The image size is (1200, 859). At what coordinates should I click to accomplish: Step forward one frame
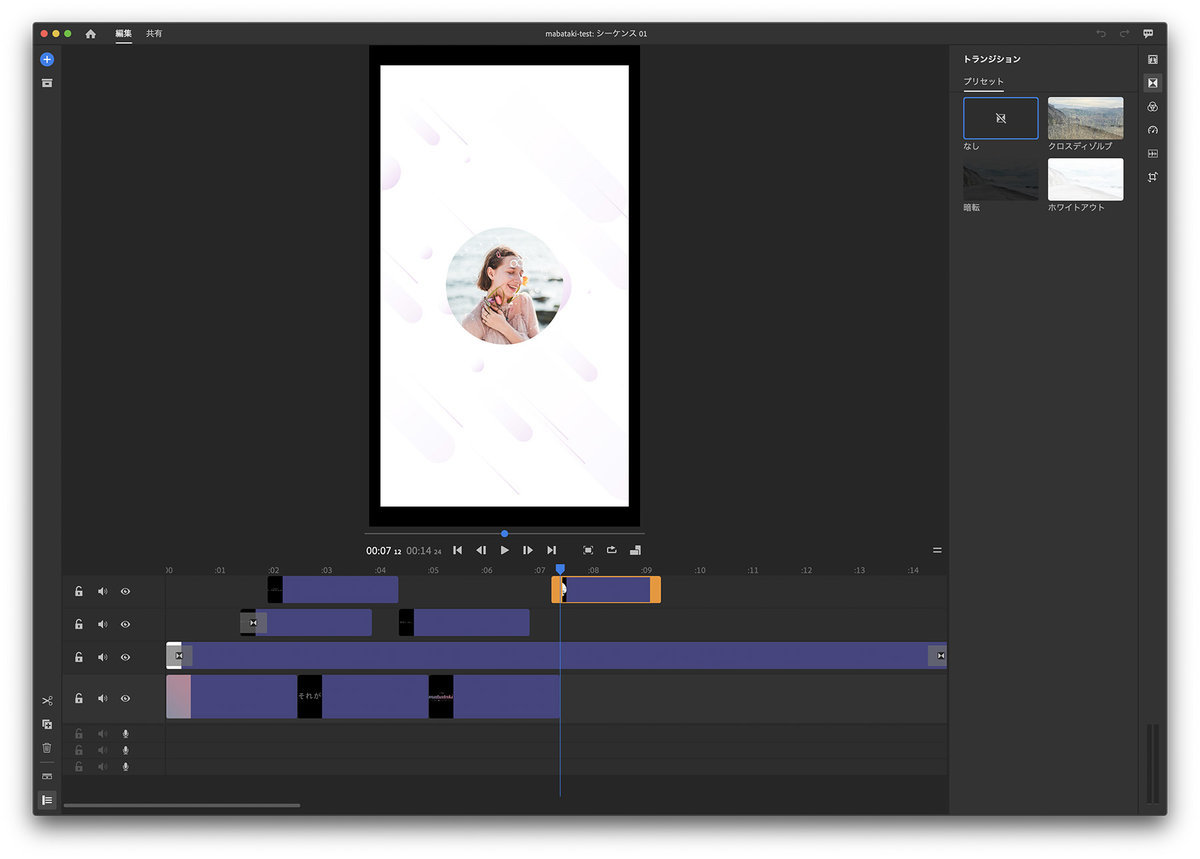click(x=528, y=550)
